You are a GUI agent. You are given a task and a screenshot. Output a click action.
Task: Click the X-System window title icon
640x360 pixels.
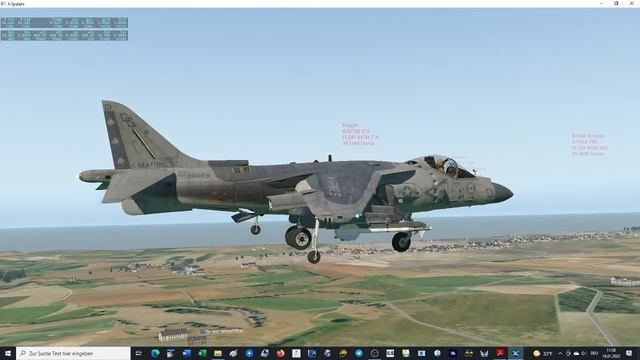point(3,4)
